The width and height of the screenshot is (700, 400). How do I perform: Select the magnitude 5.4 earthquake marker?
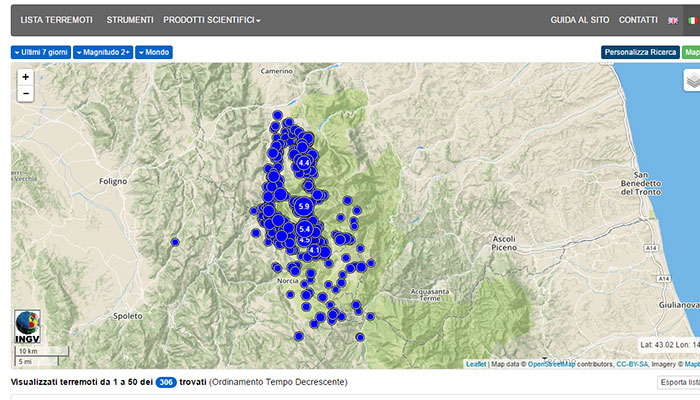(306, 229)
